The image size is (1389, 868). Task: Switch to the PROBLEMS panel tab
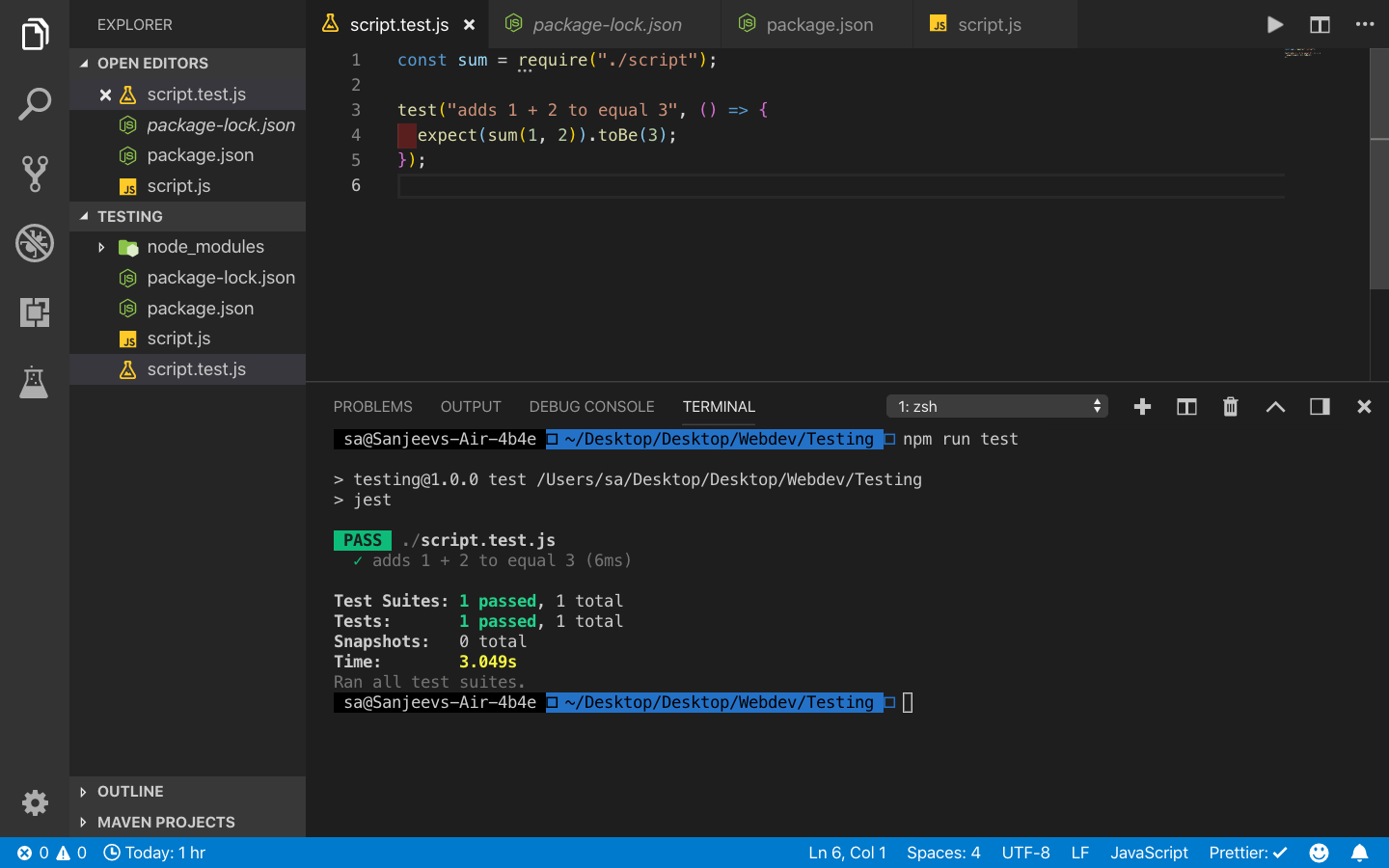click(x=372, y=407)
